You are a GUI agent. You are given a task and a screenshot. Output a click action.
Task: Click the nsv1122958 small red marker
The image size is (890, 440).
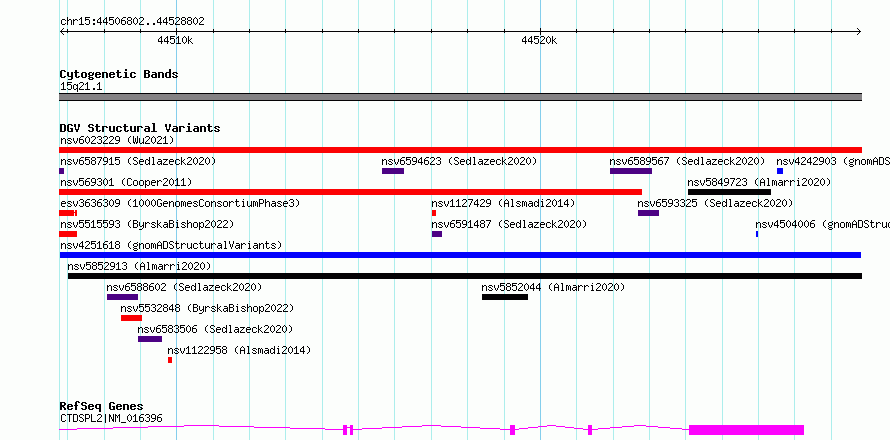[x=170, y=360]
